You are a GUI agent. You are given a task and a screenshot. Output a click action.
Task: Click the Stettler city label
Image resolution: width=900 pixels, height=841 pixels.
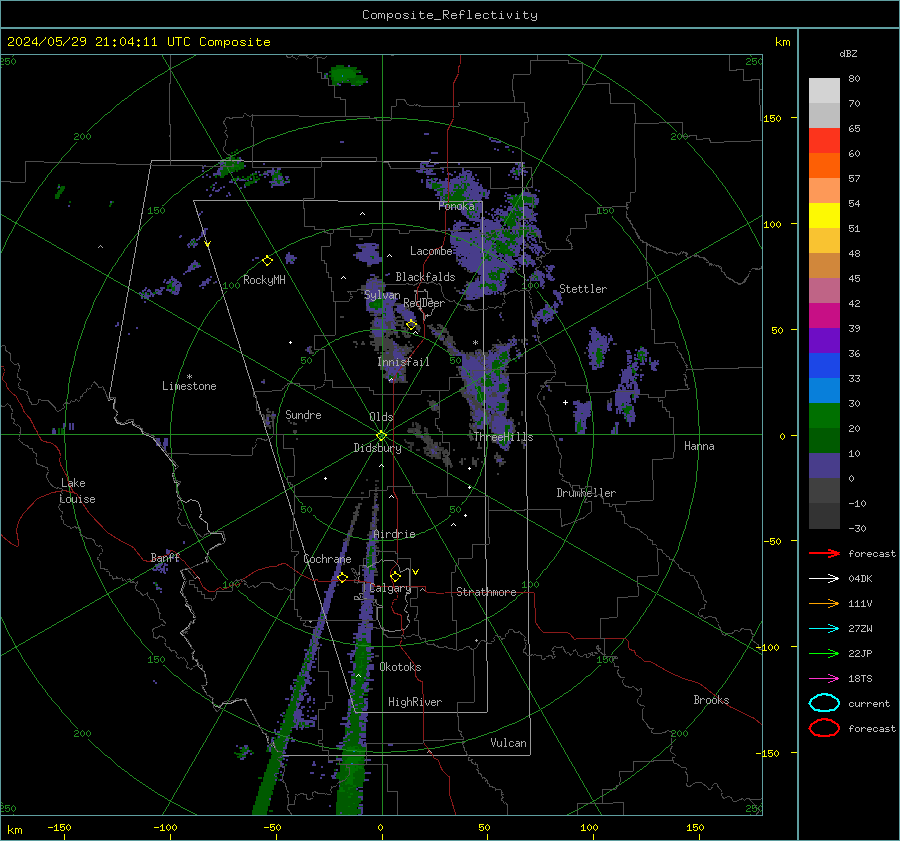click(583, 289)
